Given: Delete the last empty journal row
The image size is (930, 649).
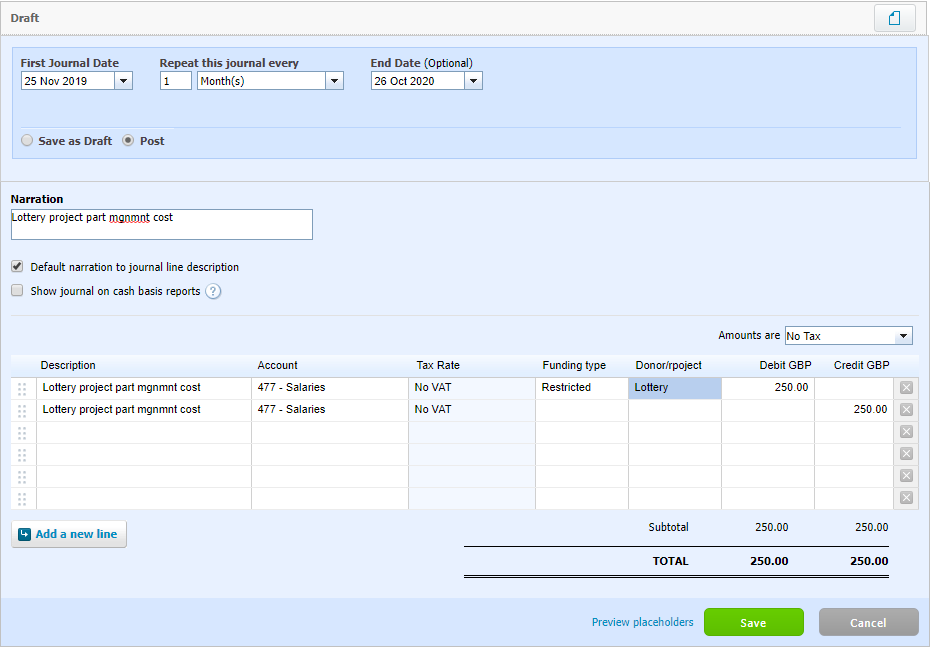Looking at the screenshot, I should point(906,497).
